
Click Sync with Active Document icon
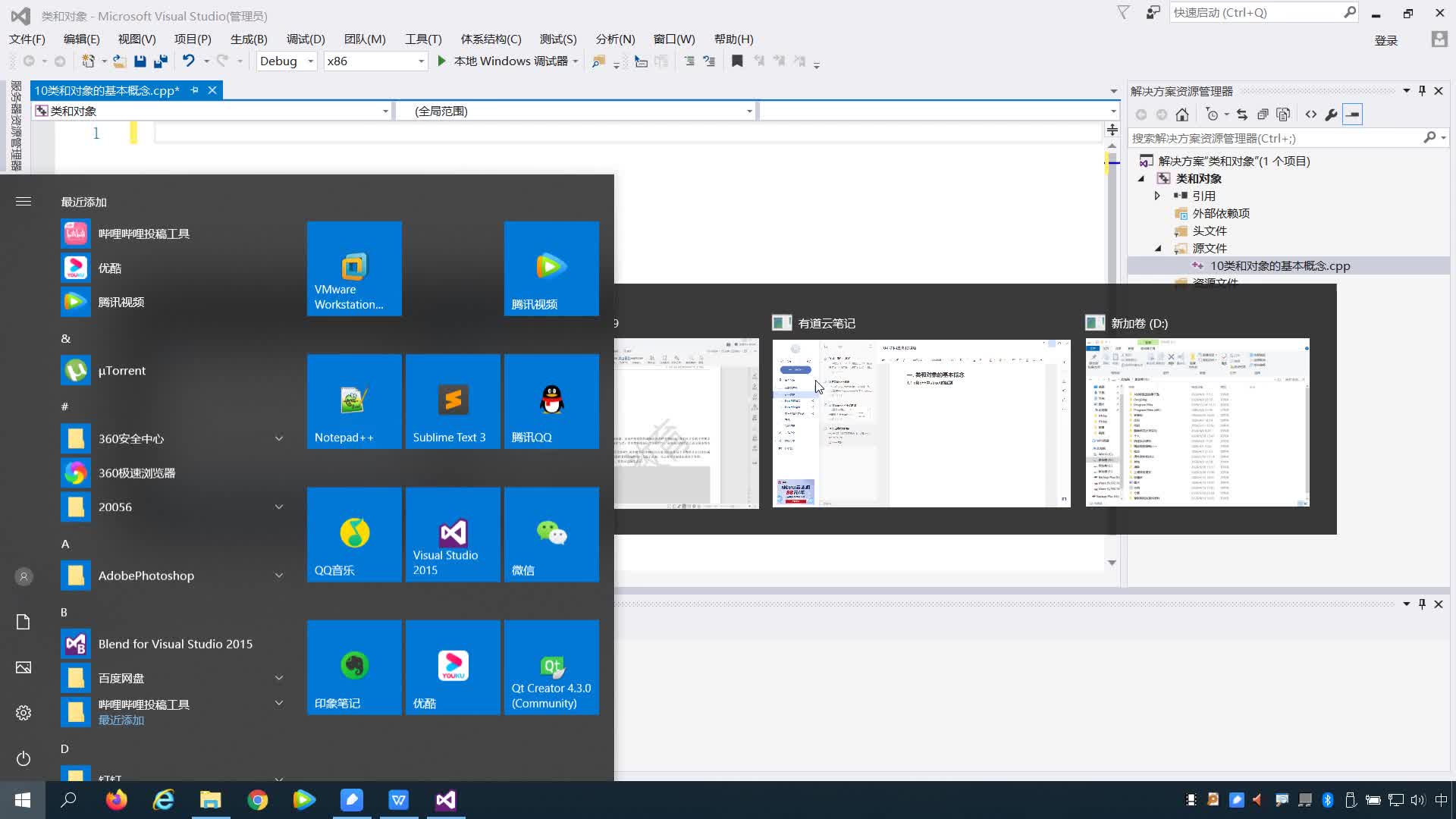click(1242, 115)
